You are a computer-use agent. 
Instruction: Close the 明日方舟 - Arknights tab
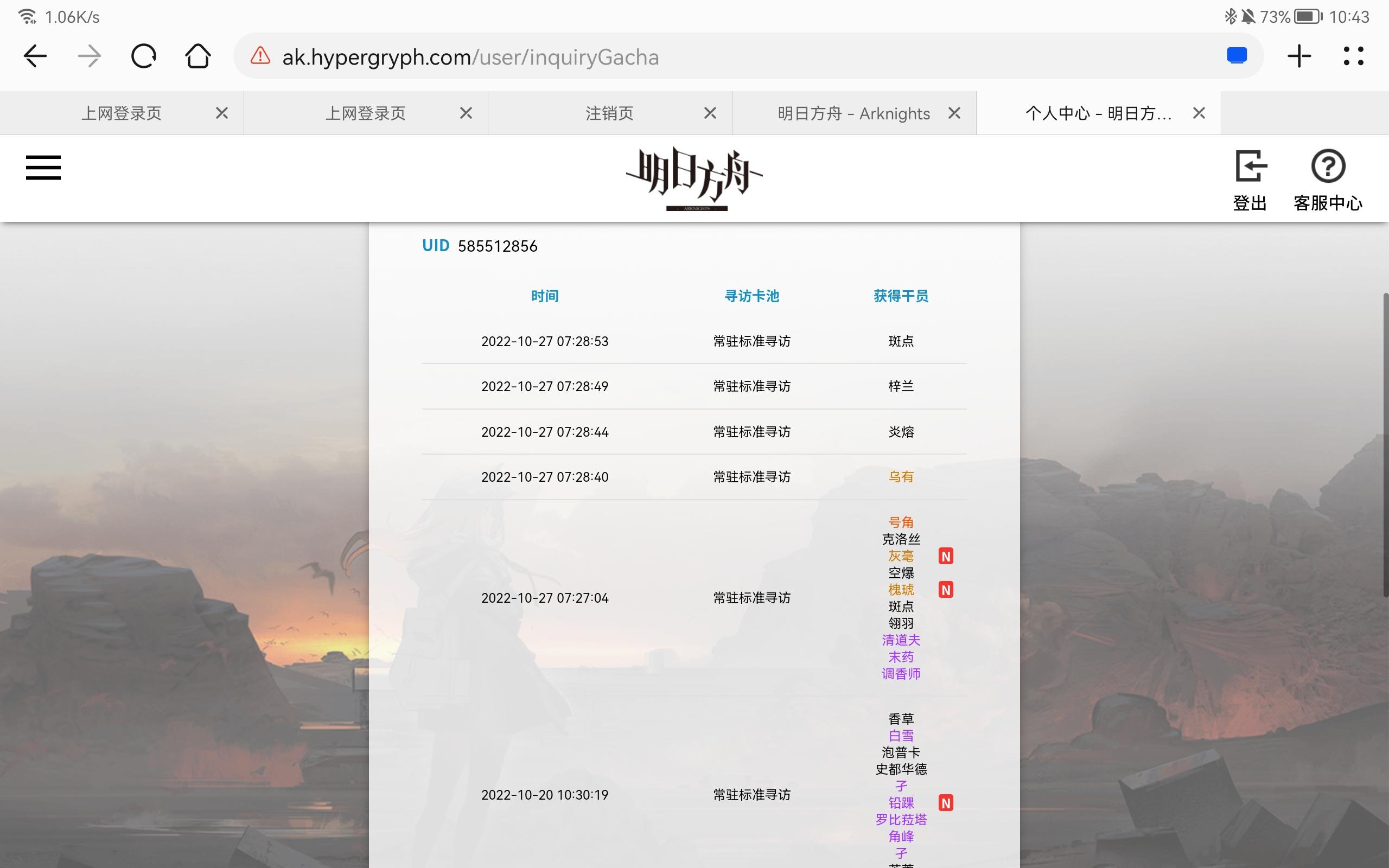(954, 113)
